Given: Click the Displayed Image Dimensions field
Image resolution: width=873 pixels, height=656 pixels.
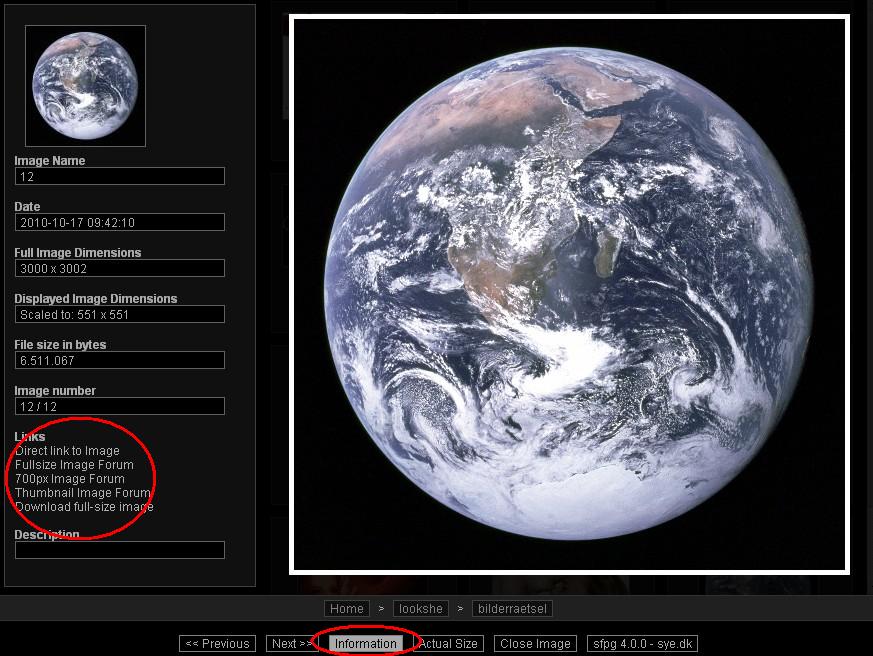Looking at the screenshot, I should pos(120,314).
